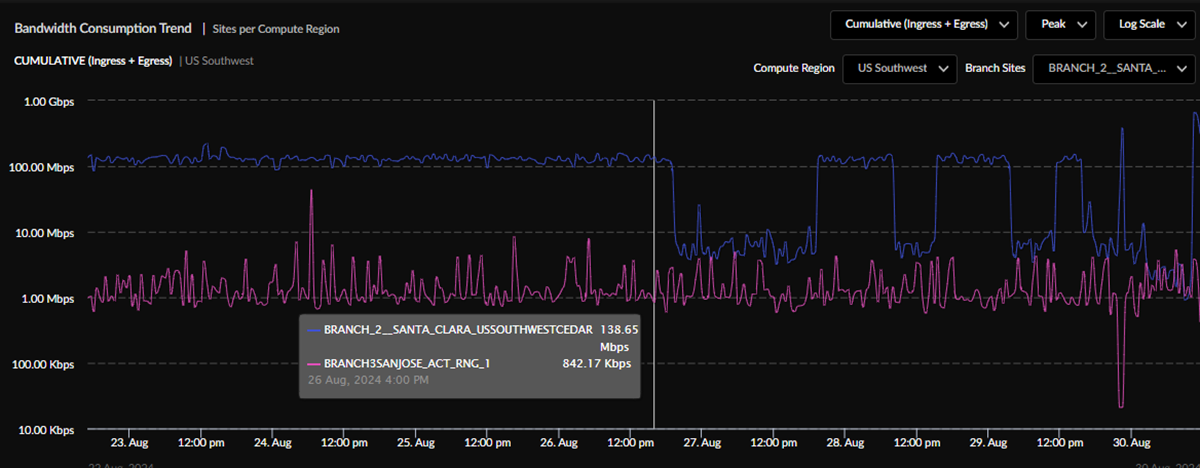This screenshot has height=468, width=1200.
Task: Click the vertical crosshair time marker line
Action: pyautogui.click(x=654, y=265)
